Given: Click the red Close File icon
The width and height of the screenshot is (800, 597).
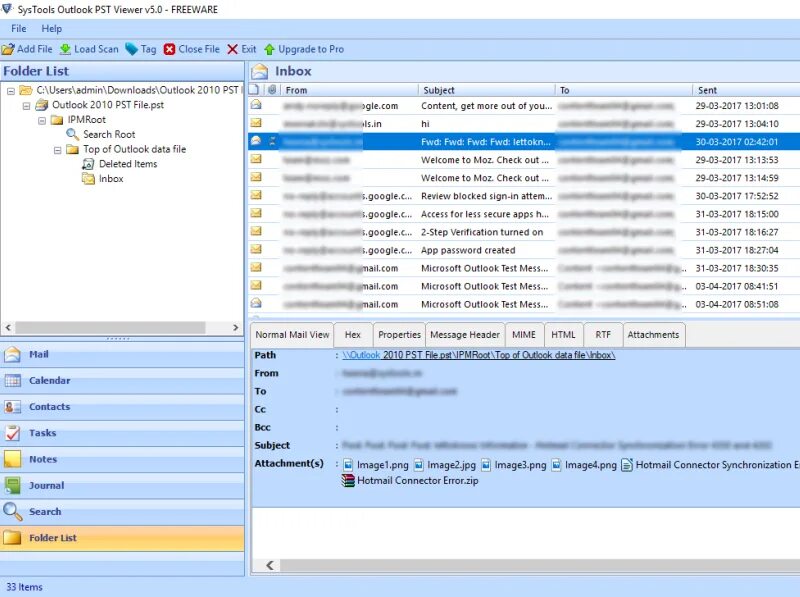Looking at the screenshot, I should click(x=169, y=49).
